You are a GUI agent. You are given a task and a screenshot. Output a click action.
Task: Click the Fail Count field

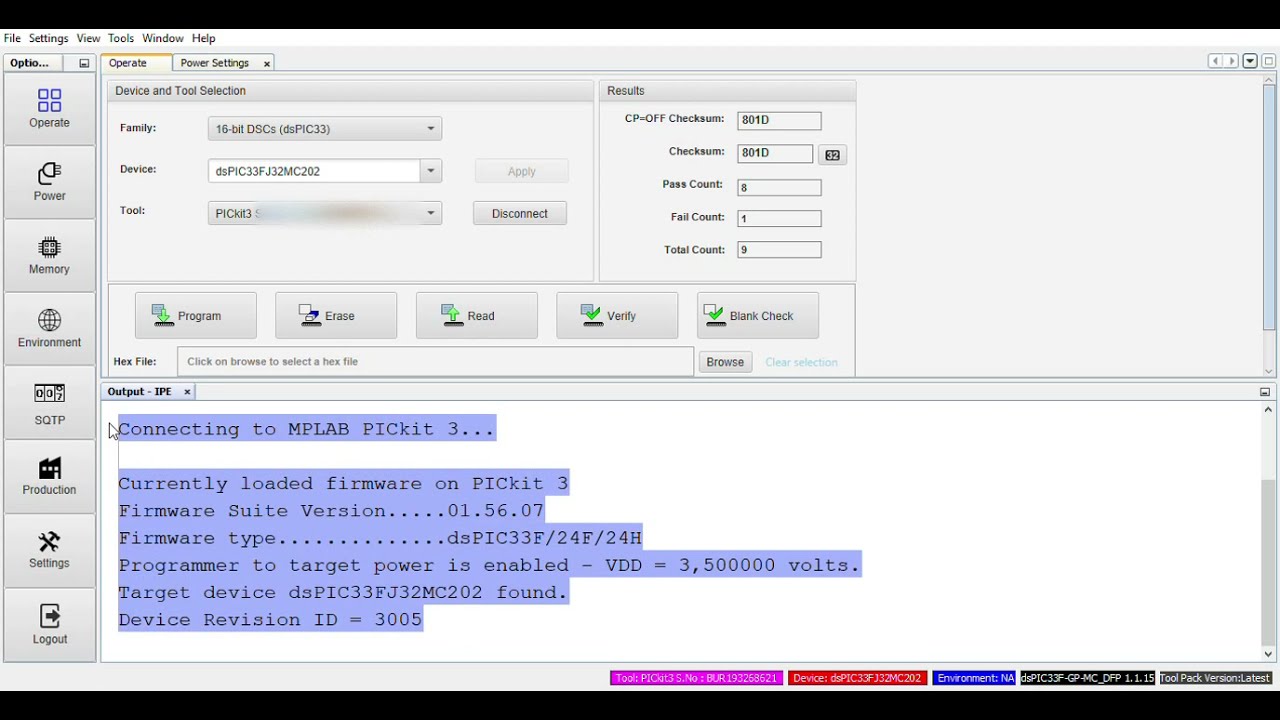[779, 218]
